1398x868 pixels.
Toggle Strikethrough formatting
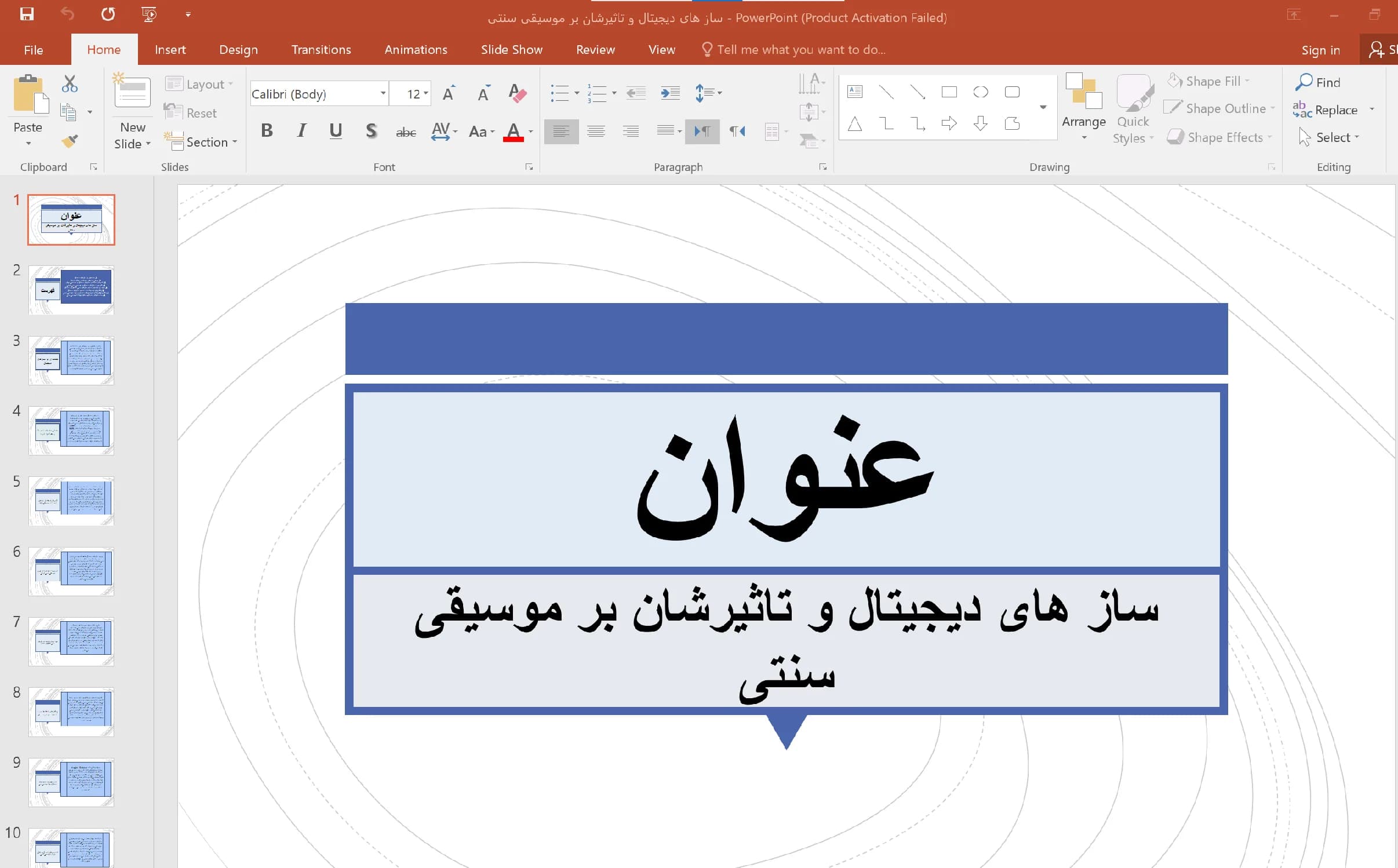click(406, 132)
